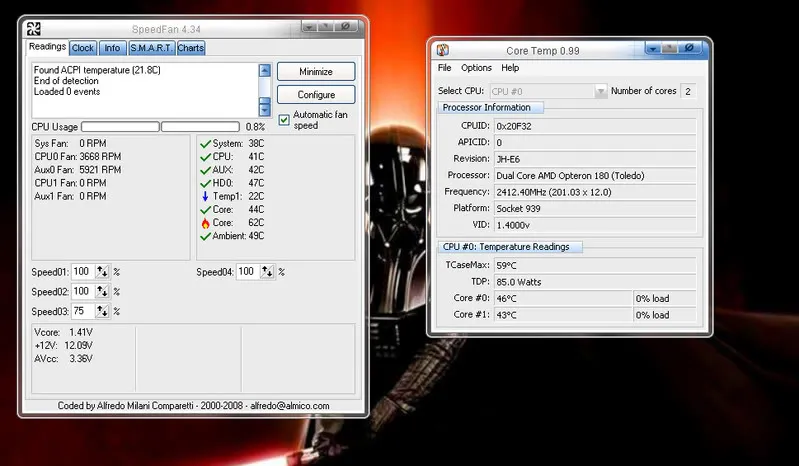The image size is (799, 466).
Task: Click the blue down arrow beside Temp1
Action: click(x=205, y=196)
